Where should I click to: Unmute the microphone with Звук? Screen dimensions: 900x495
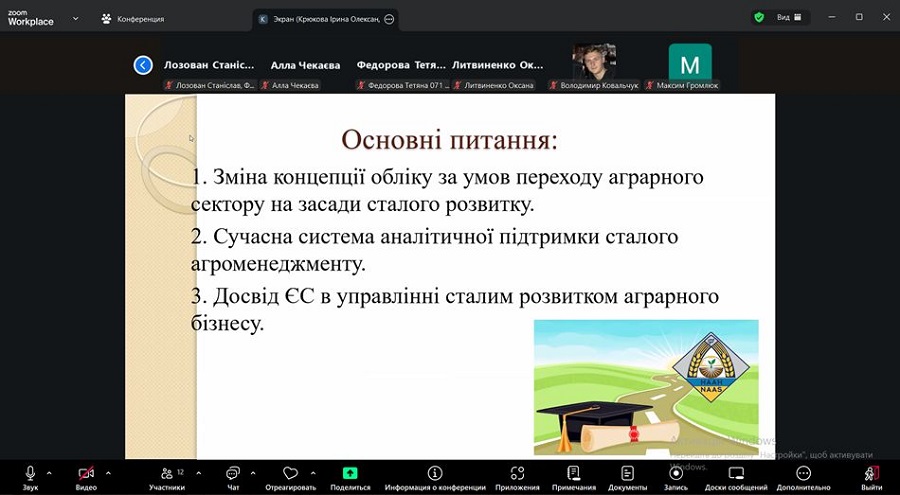click(31, 474)
